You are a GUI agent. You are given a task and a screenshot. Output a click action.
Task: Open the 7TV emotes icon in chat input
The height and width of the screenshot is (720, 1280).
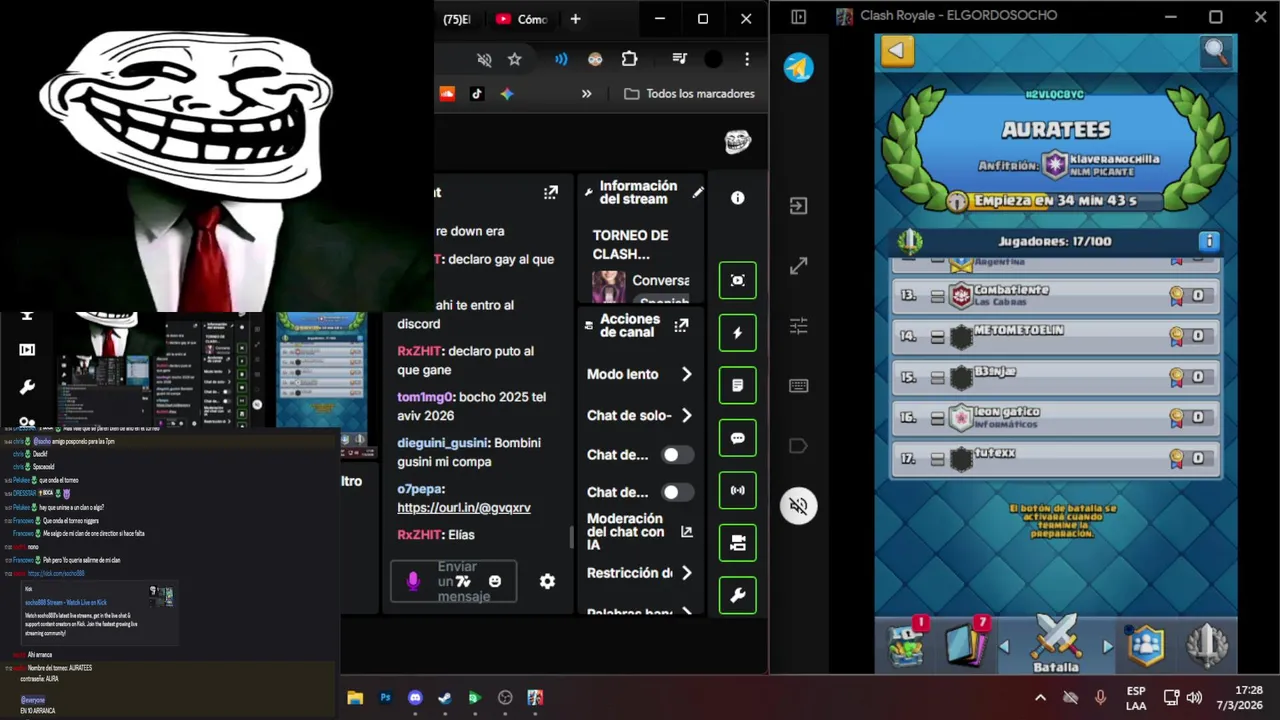[463, 581]
